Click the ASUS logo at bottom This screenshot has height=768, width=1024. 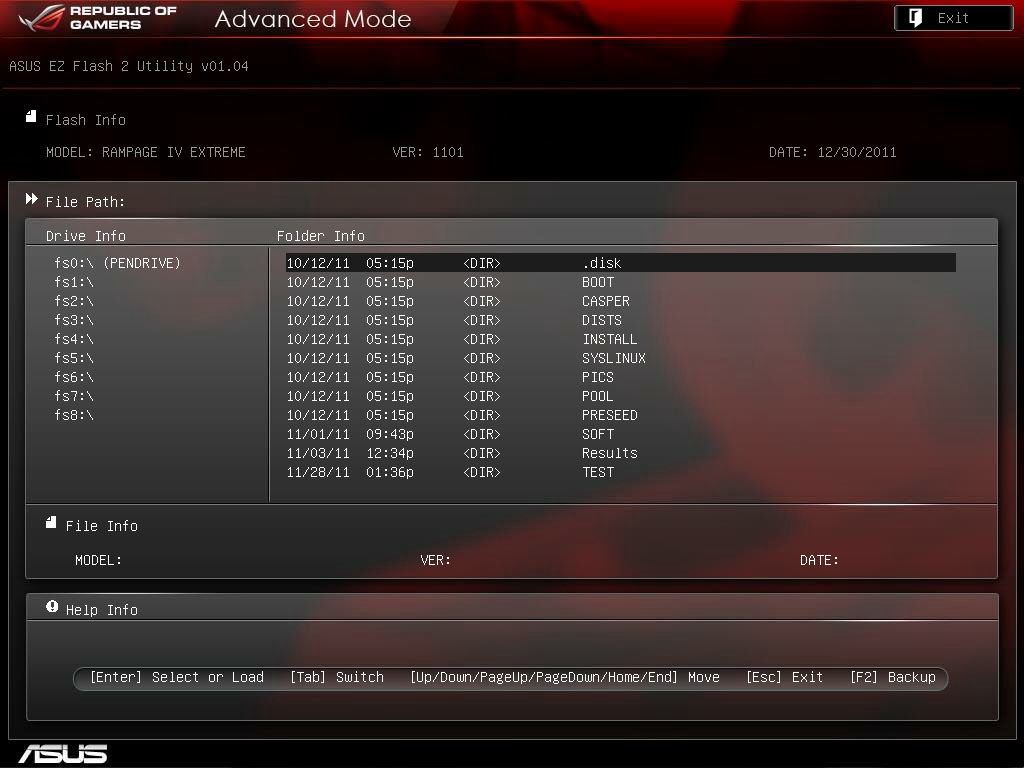pyautogui.click(x=63, y=754)
